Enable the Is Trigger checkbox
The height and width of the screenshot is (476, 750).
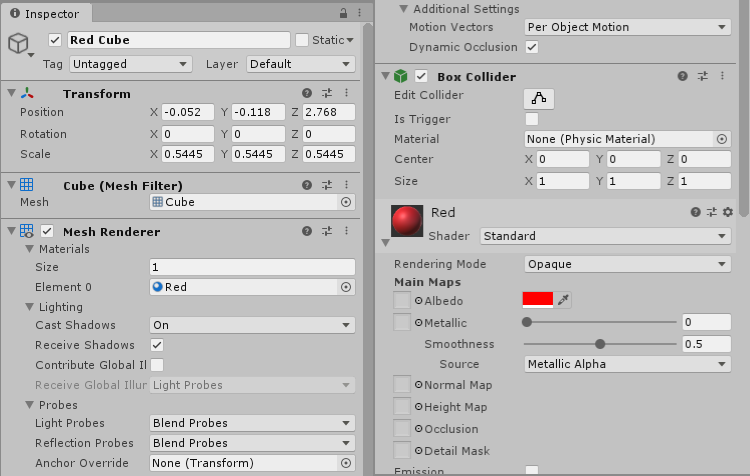point(532,119)
